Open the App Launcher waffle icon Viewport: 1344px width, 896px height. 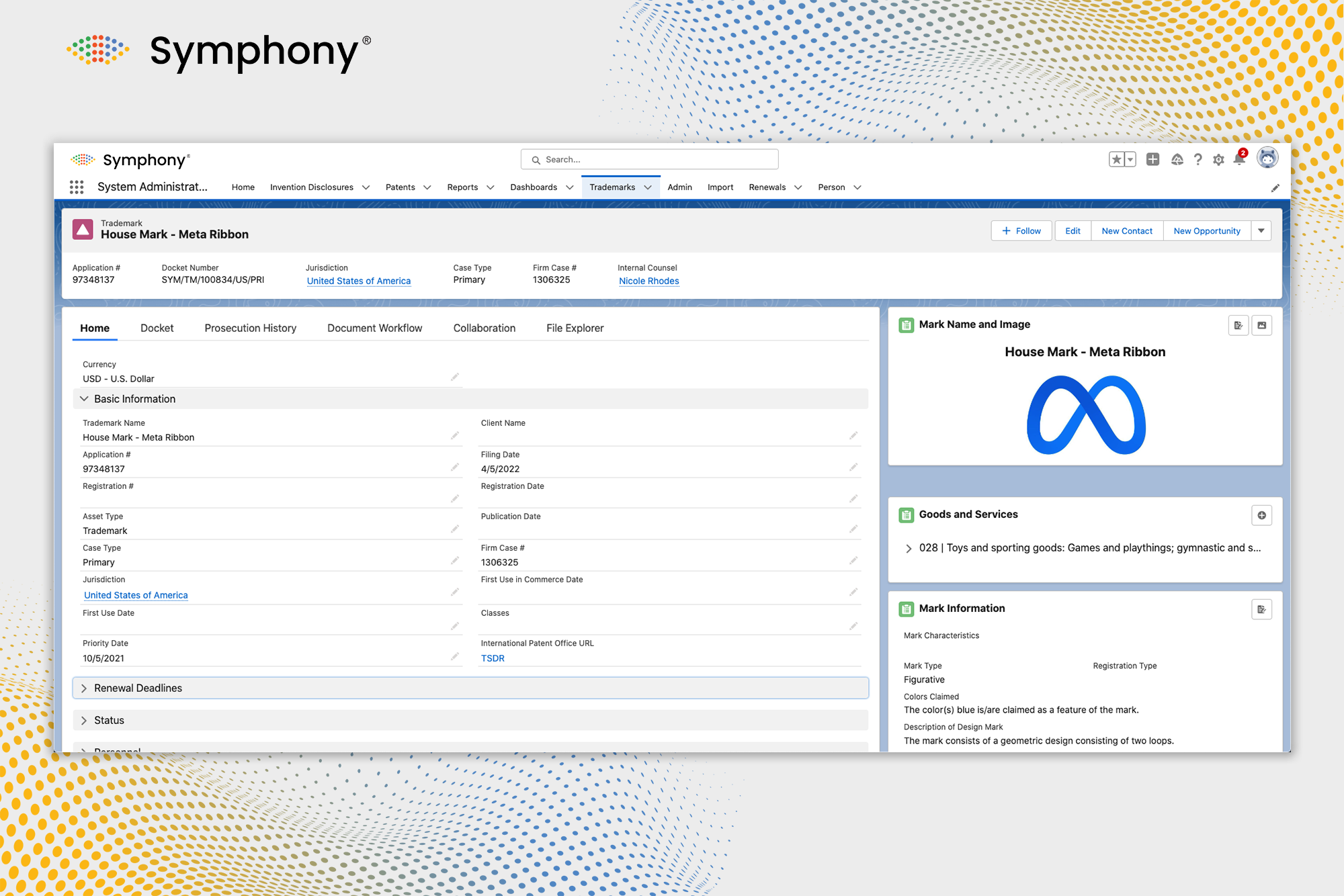tap(76, 187)
